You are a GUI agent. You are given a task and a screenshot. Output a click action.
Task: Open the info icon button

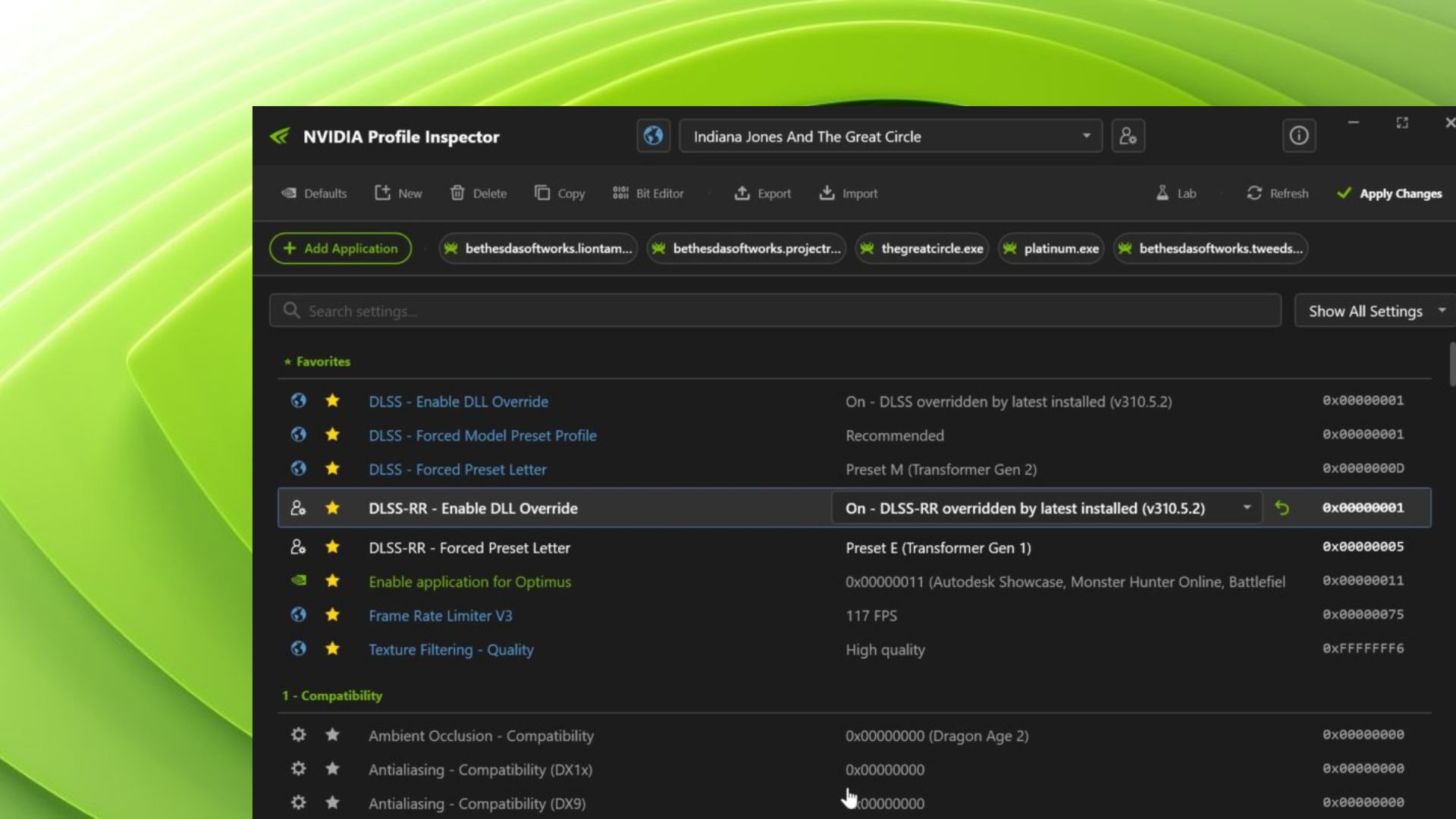pos(1298,136)
